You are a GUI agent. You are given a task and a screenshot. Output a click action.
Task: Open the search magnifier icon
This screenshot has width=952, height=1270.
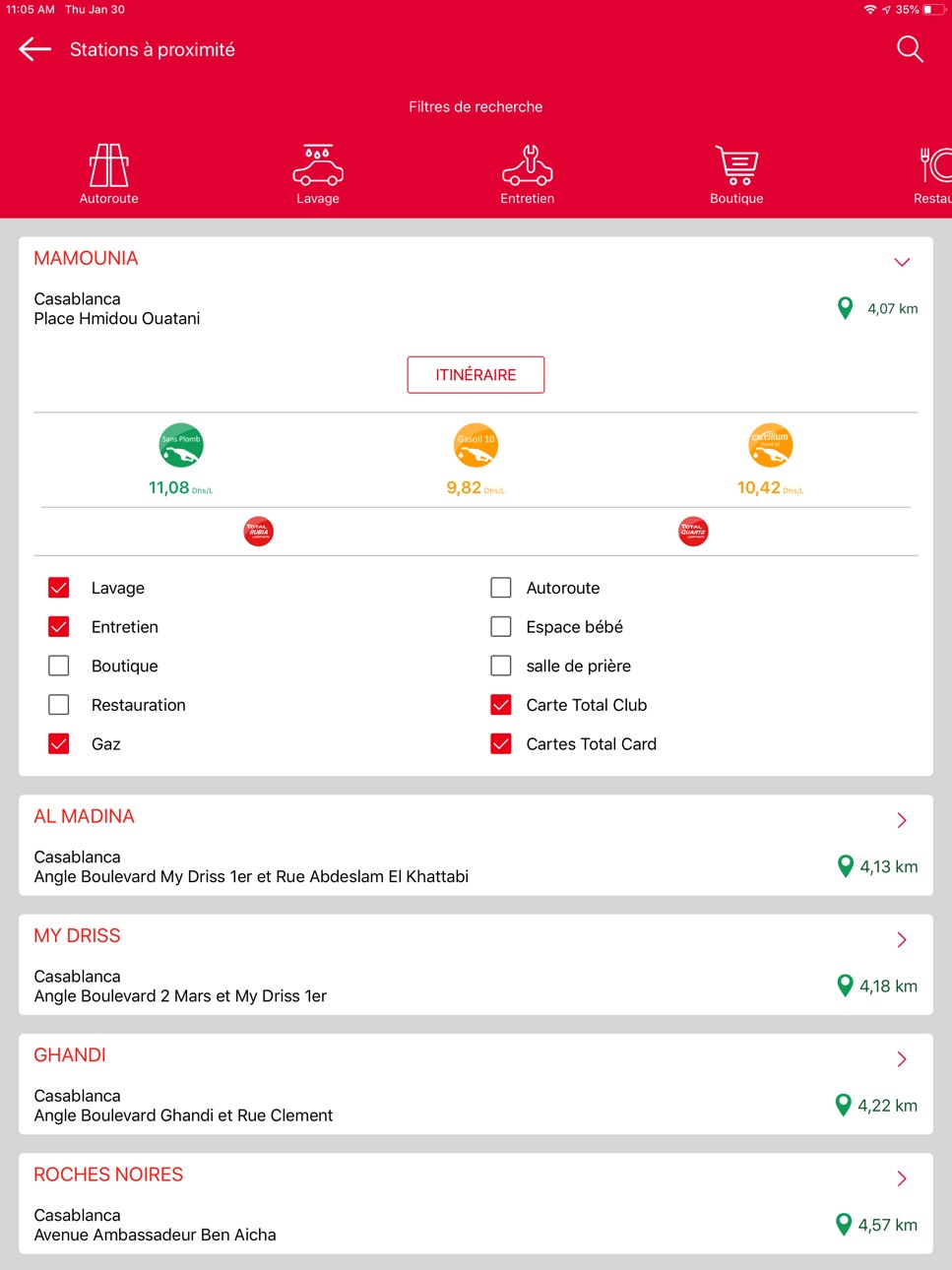tap(910, 49)
